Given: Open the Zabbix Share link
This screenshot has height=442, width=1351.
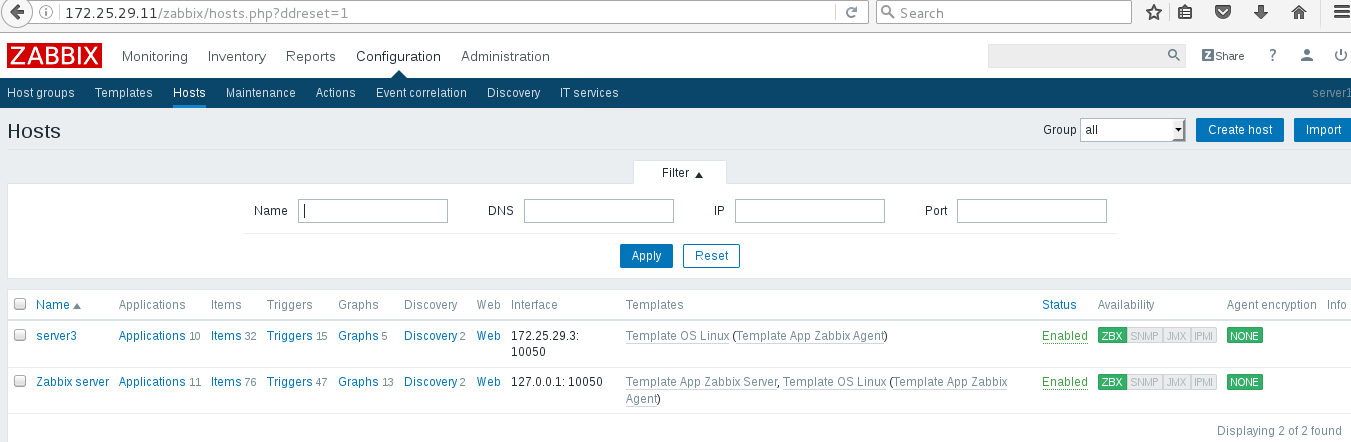Looking at the screenshot, I should tap(1223, 56).
